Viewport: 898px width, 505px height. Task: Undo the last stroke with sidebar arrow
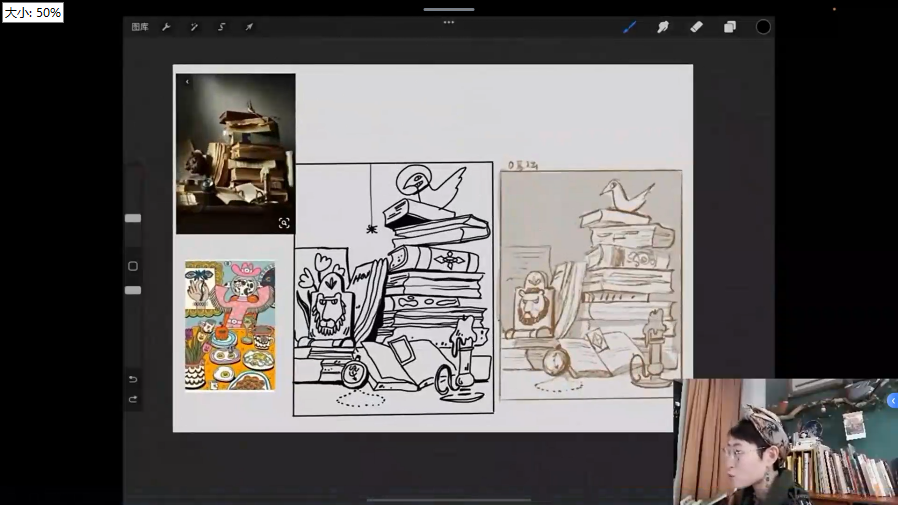(133, 380)
